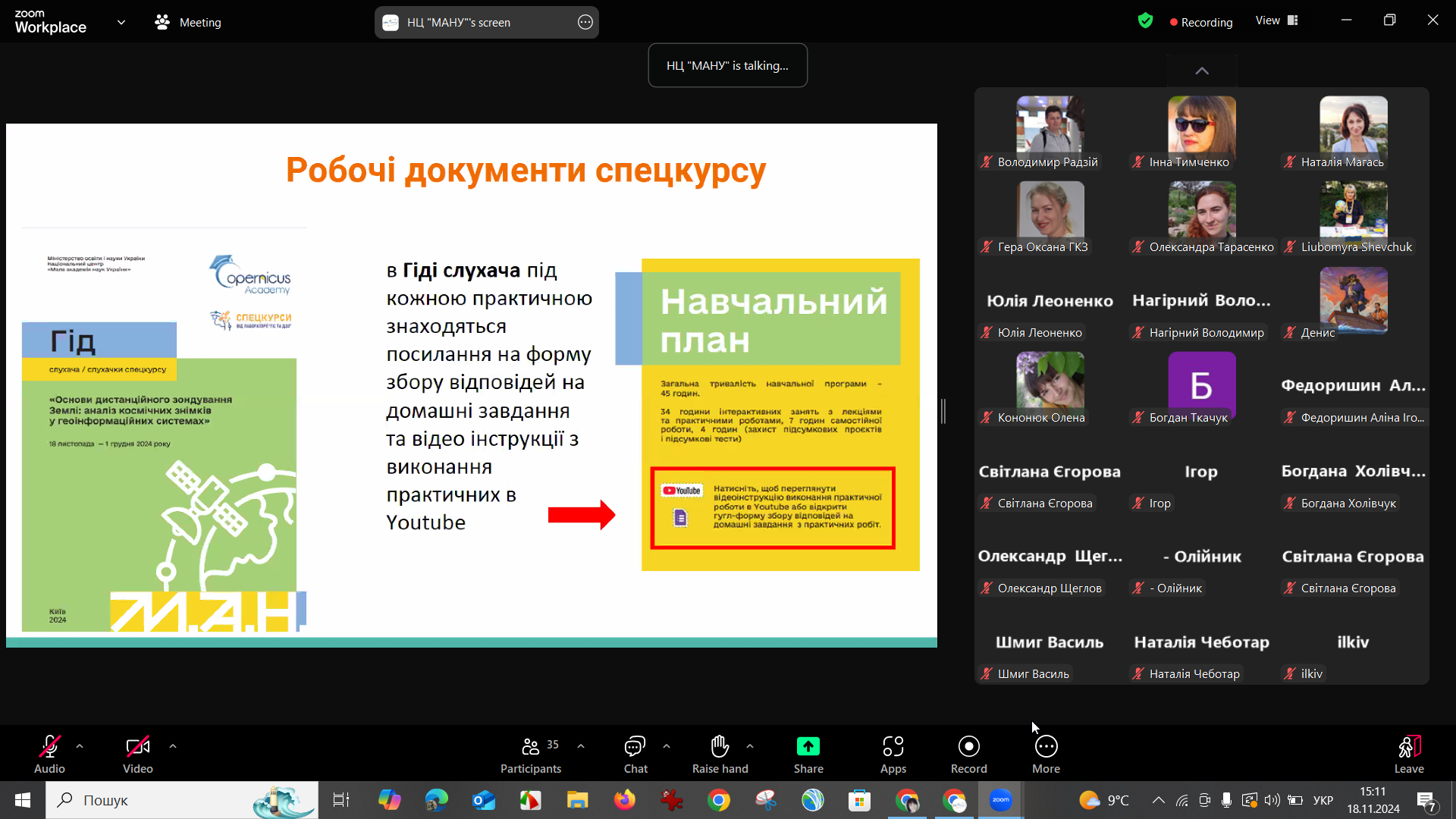
Task: Expand chat options chevron
Action: 667,746
